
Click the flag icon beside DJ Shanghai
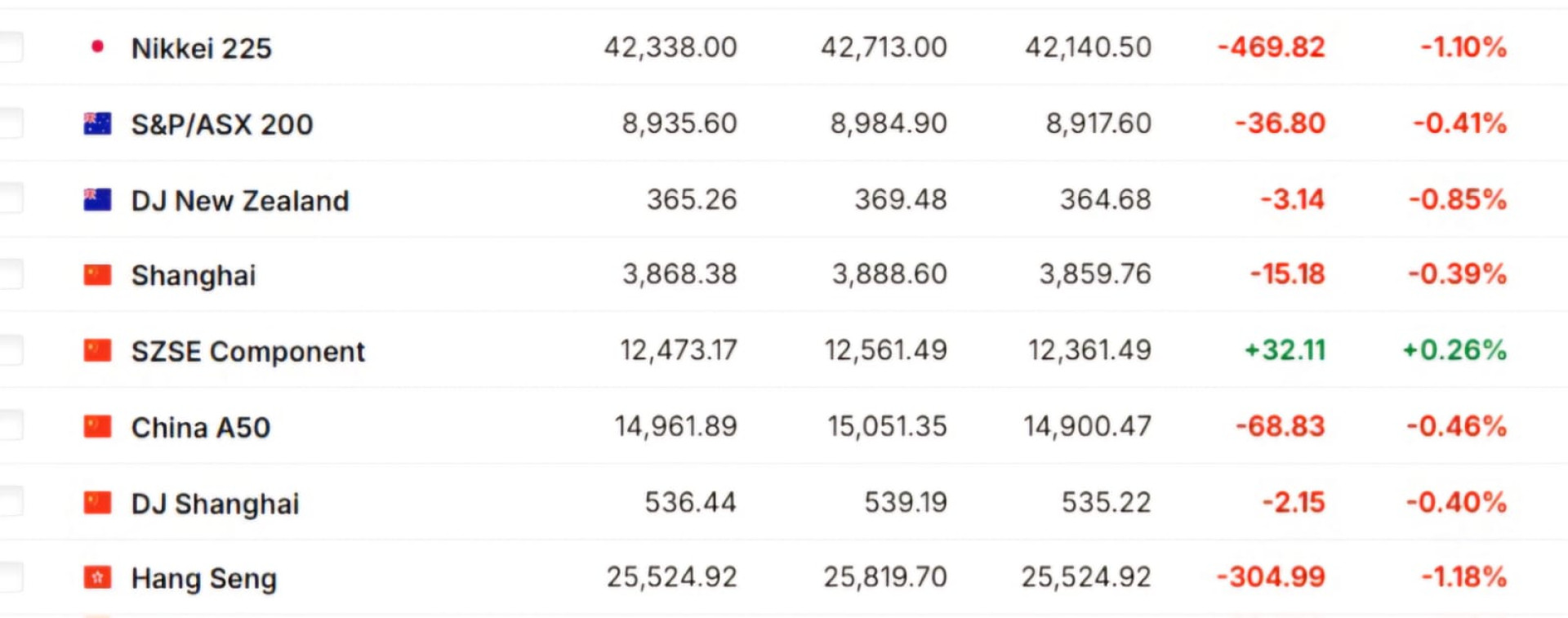coord(97,502)
